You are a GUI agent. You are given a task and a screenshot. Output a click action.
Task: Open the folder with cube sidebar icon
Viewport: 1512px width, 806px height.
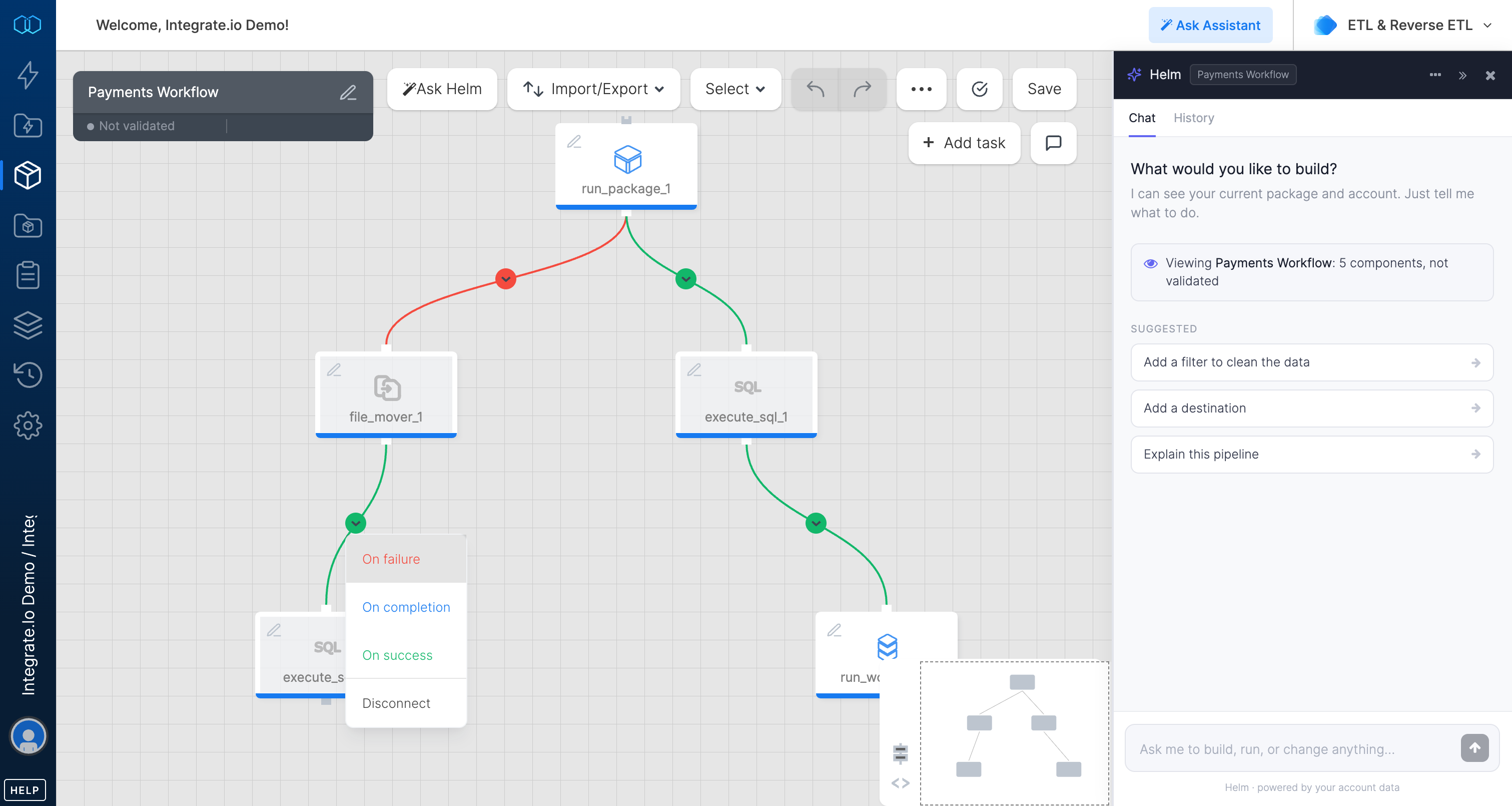28,226
